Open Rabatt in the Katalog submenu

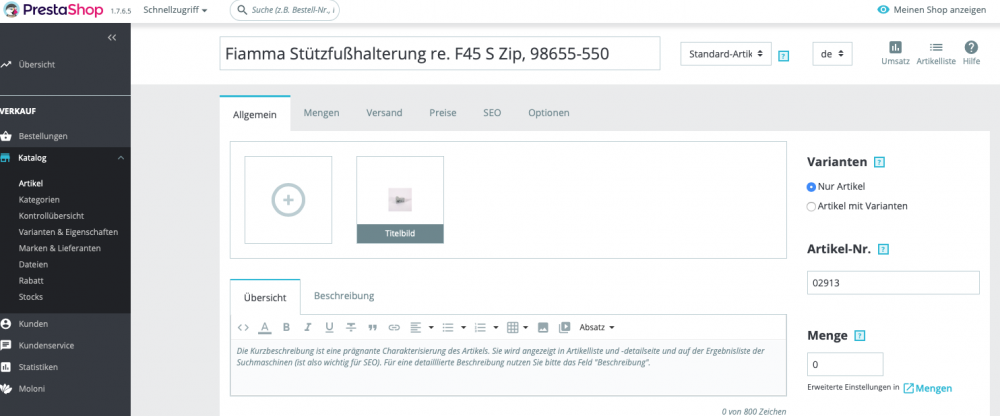point(31,281)
